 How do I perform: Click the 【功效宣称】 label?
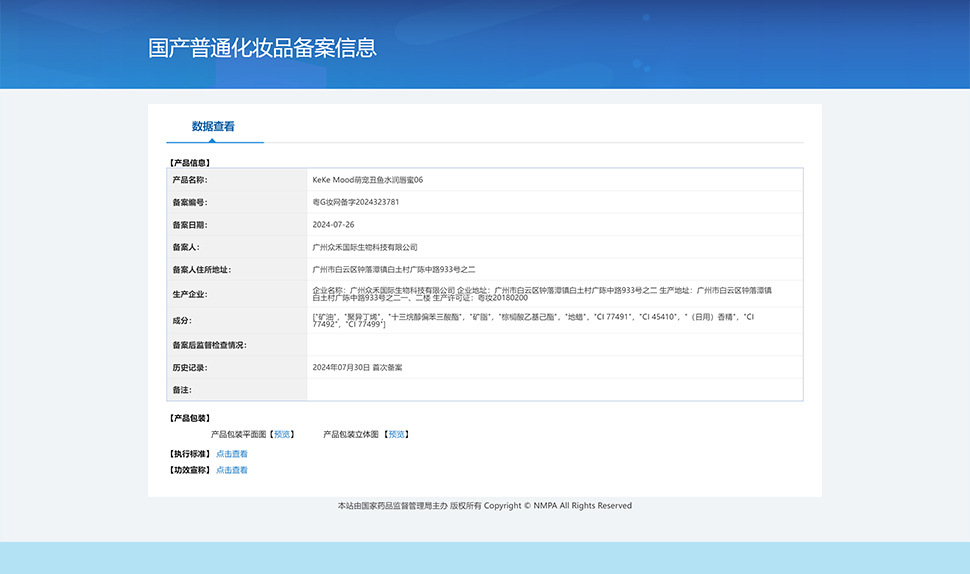click(190, 470)
